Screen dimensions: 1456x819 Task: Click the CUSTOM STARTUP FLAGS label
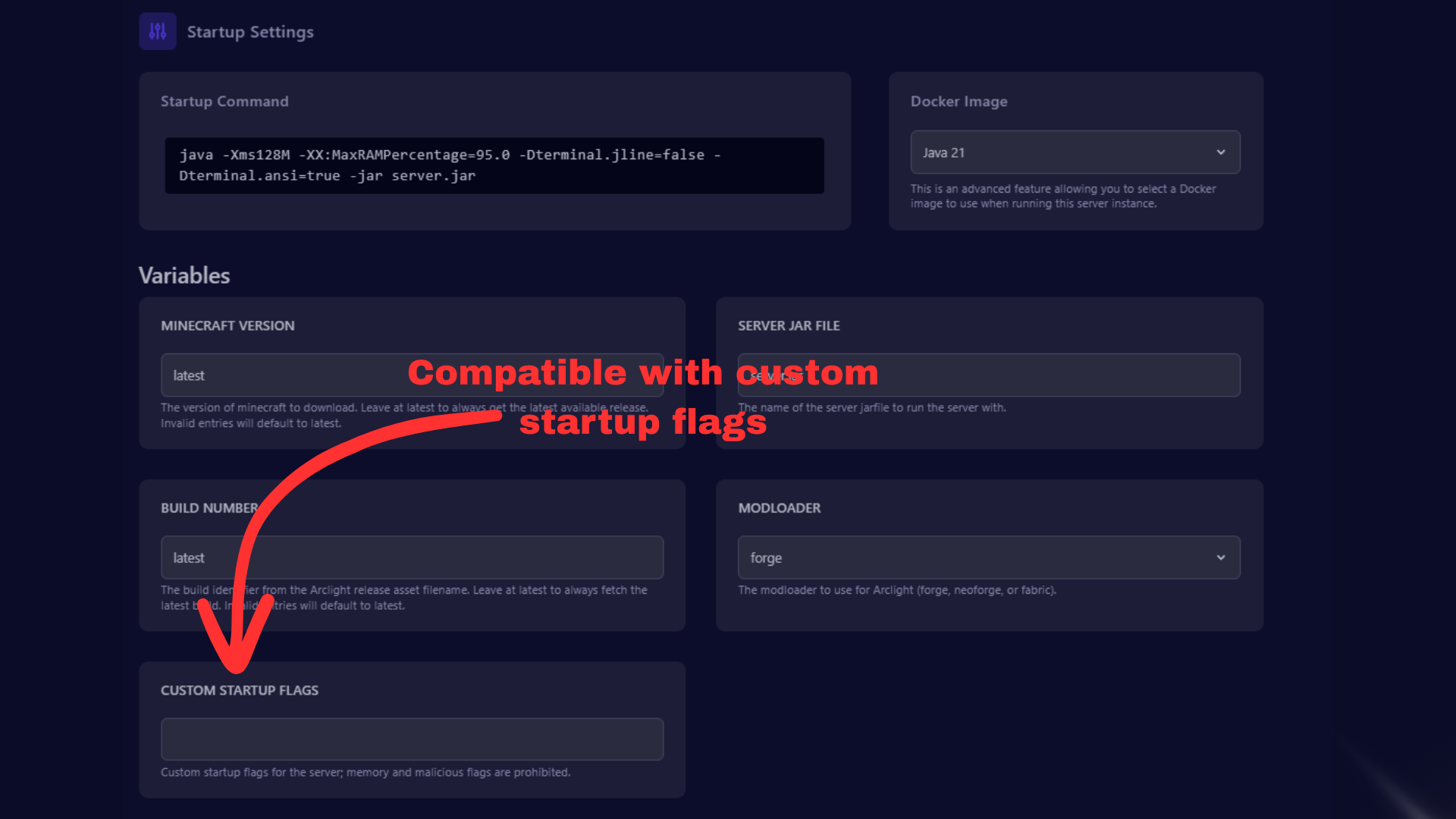click(240, 690)
